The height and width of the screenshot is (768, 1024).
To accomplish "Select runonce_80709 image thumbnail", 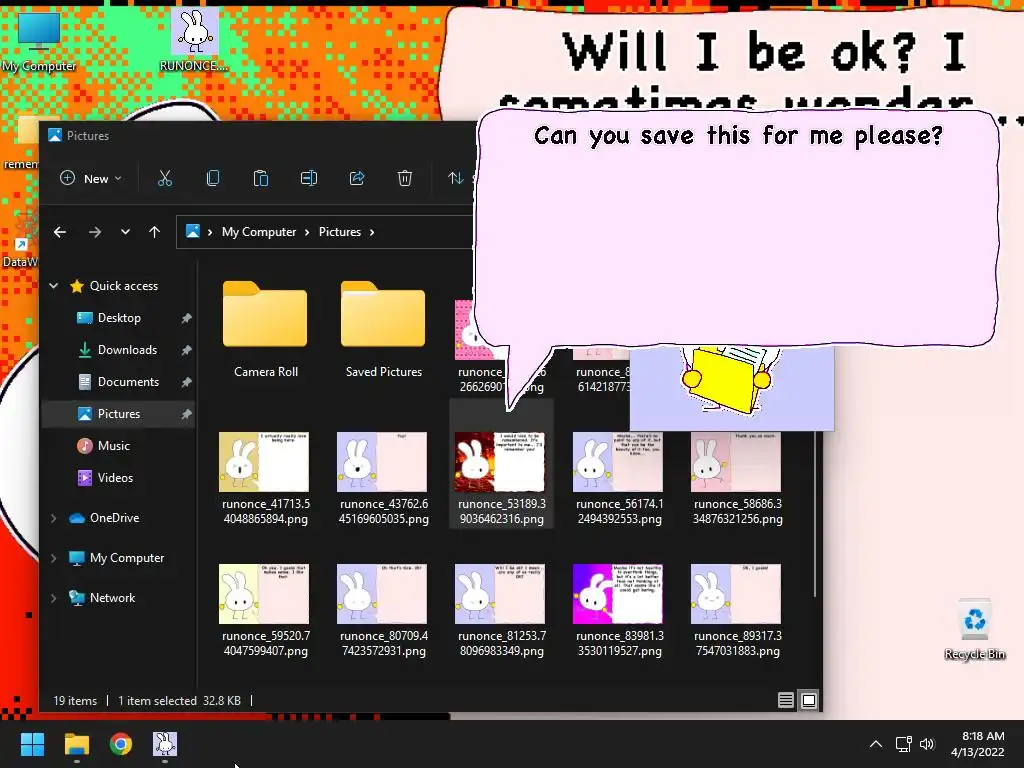I will (383, 594).
